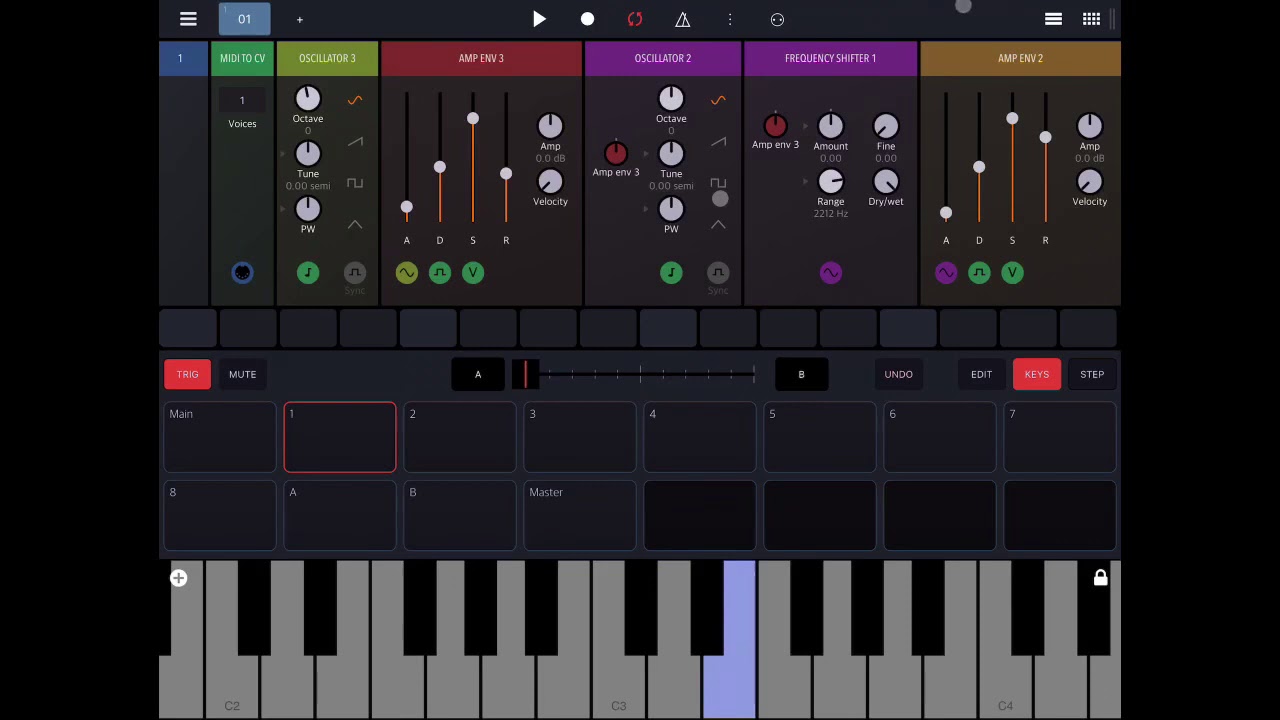Toggle the red loop icon
The height and width of the screenshot is (720, 1280).
tap(635, 19)
